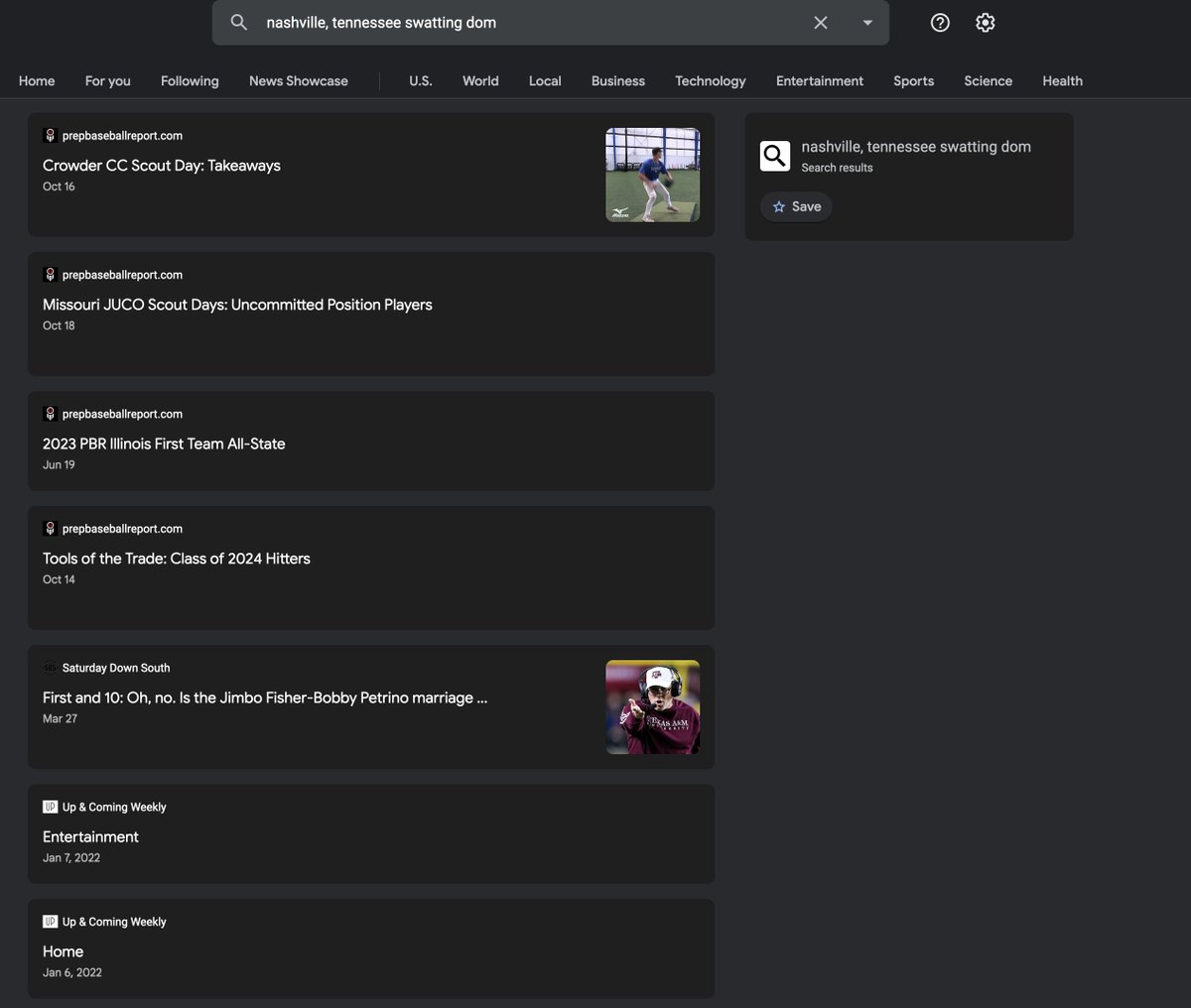
Task: Open the Sports news section
Action: click(x=914, y=81)
